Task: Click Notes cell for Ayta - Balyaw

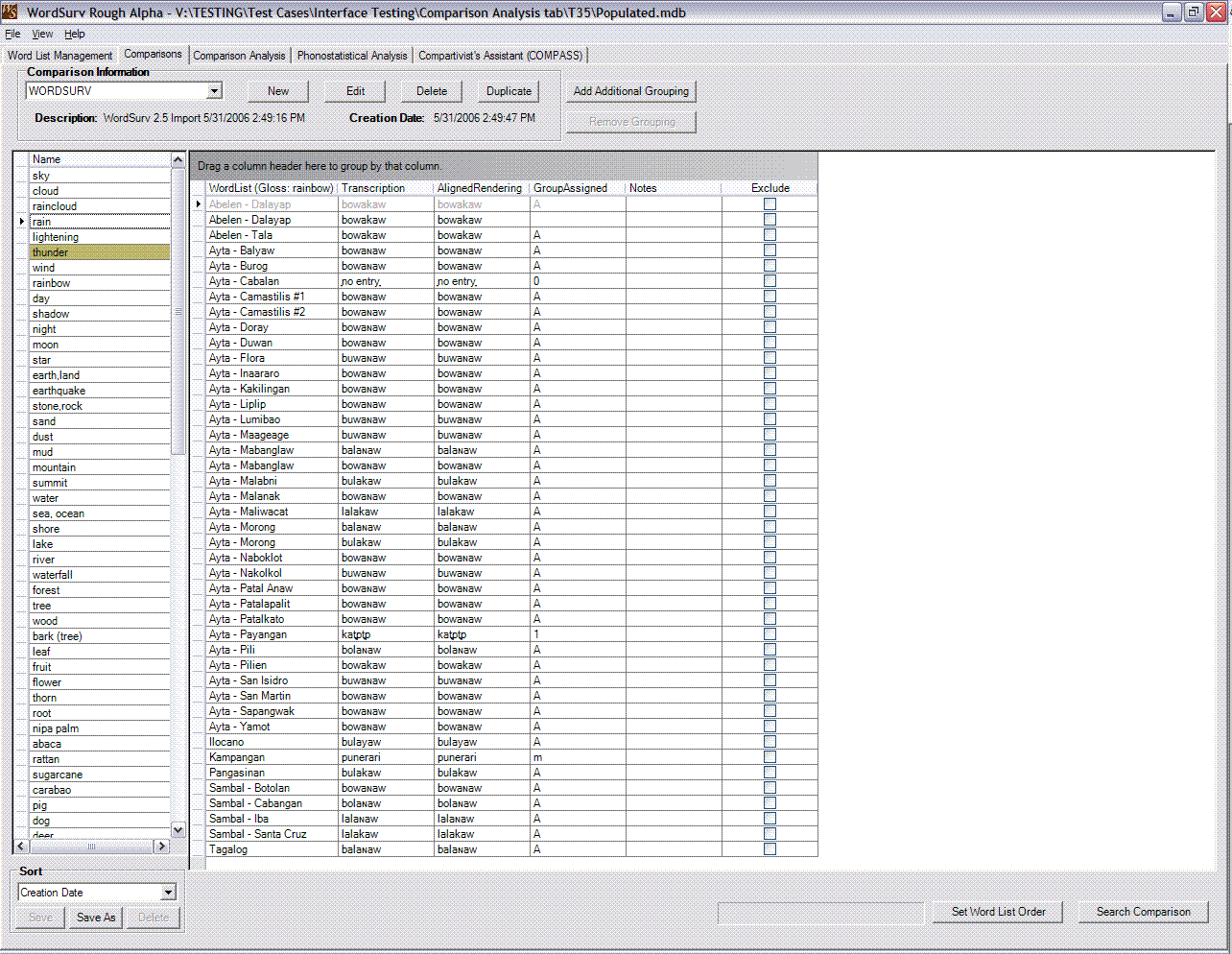Action: click(674, 250)
